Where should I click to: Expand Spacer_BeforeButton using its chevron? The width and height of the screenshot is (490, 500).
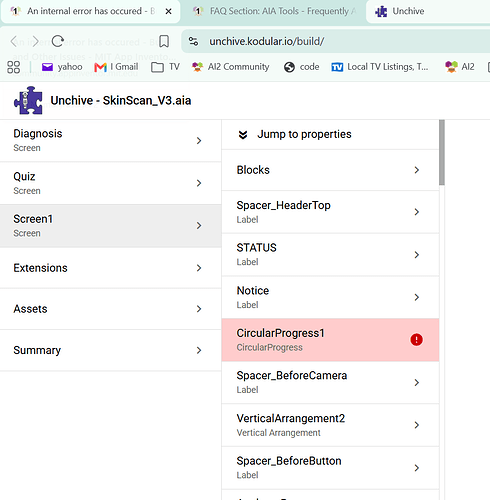click(417, 468)
